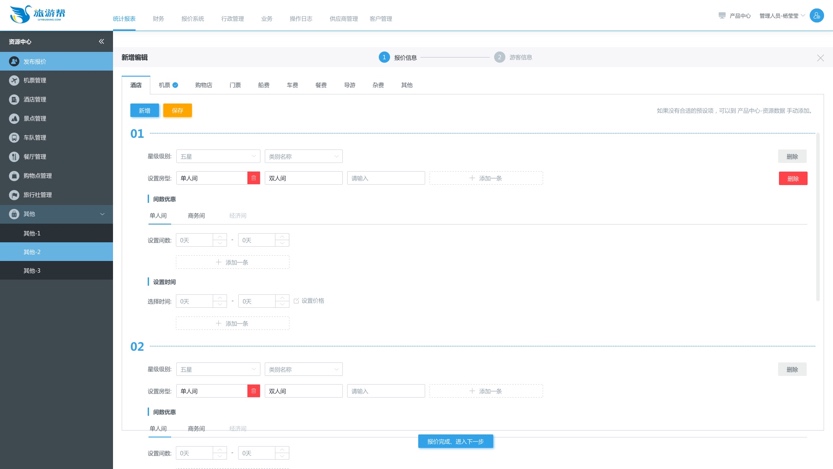This screenshot has height=469, width=833.
Task: Open 车队管理 from the sidebar
Action: (35, 137)
